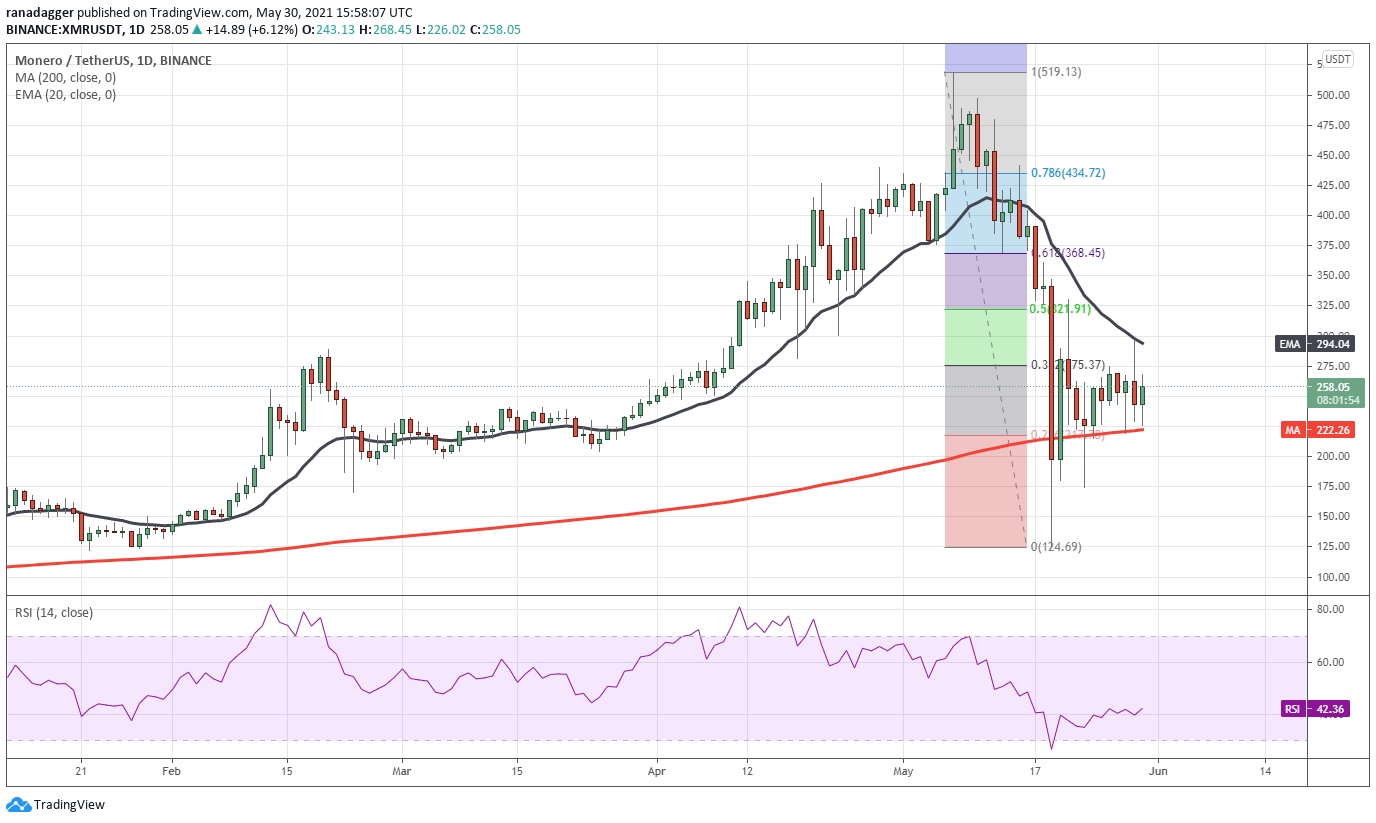The height and width of the screenshot is (823, 1376).
Task: Click the green Fibonacci retracement zone
Action: click(986, 337)
